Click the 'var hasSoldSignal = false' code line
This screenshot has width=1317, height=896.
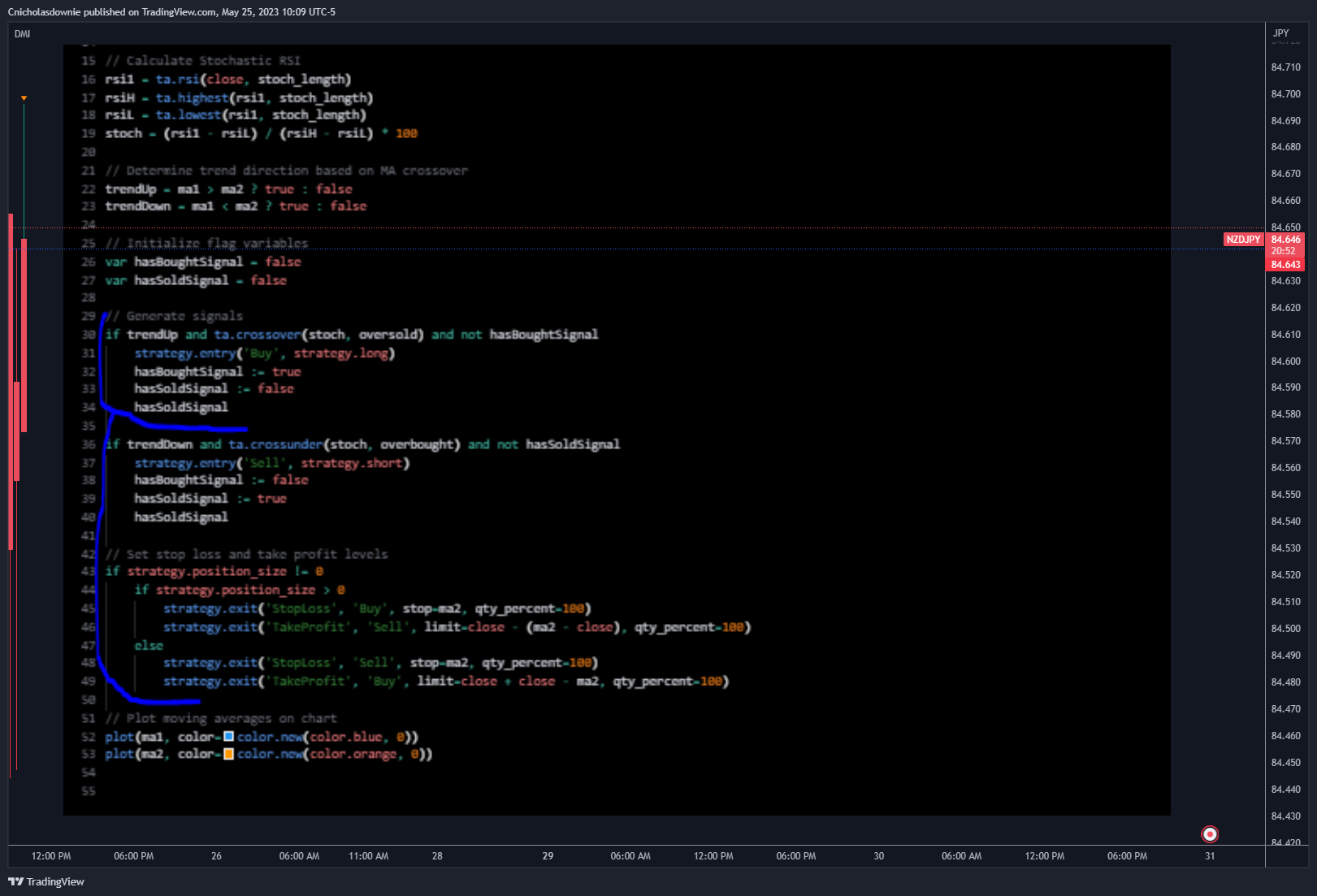pos(196,280)
